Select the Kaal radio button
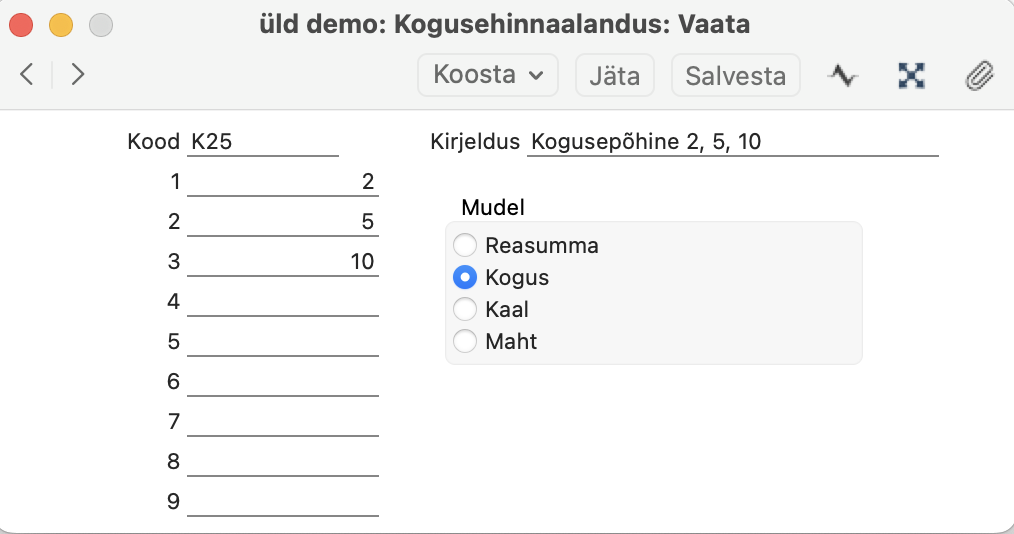 465,309
